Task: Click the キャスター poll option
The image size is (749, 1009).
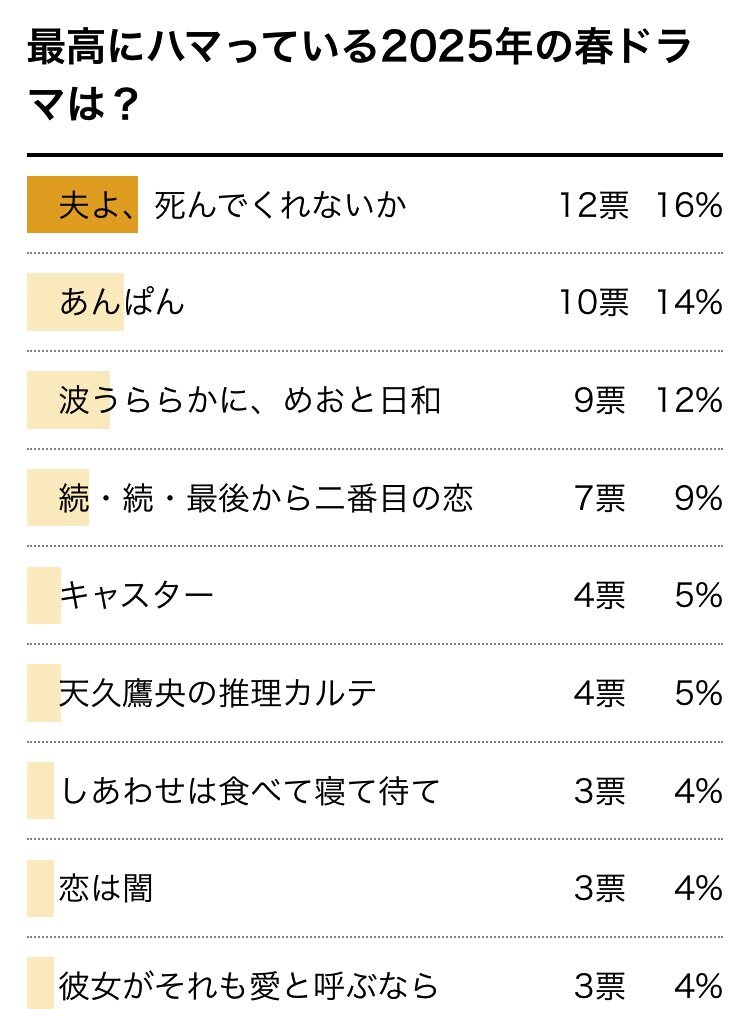Action: point(374,595)
